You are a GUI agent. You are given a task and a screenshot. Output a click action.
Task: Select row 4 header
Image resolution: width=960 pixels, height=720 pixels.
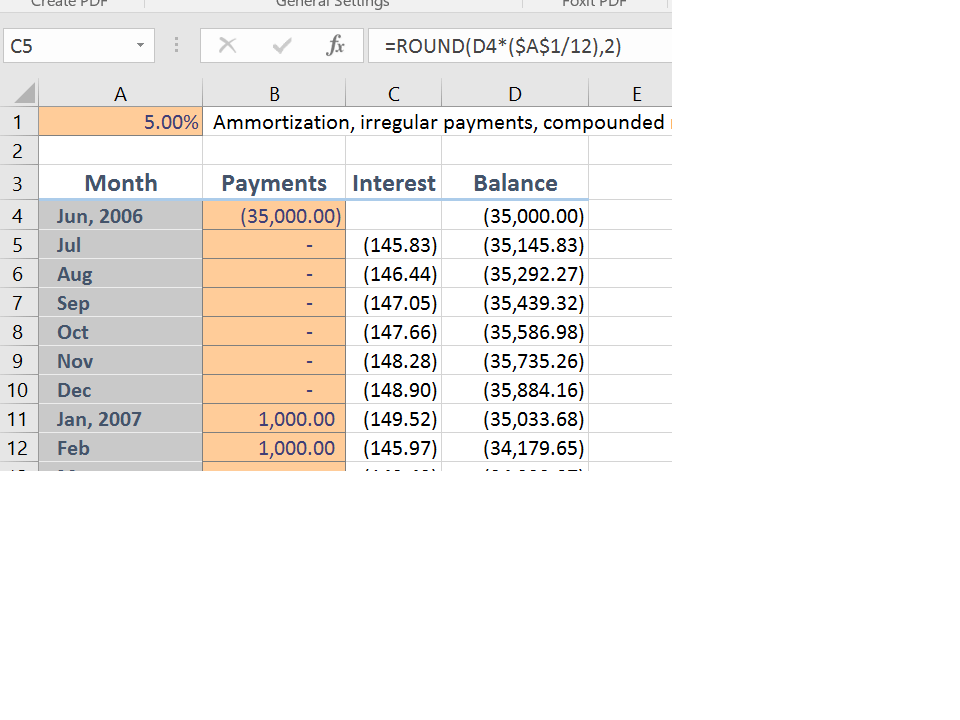(18, 216)
